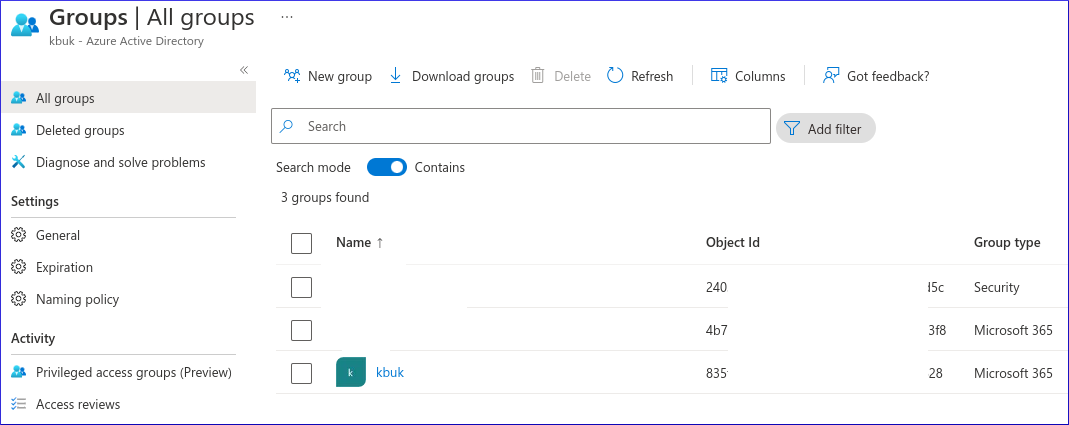1069x425 pixels.
Task: Click the Privileged access groups icon
Action: click(x=18, y=372)
